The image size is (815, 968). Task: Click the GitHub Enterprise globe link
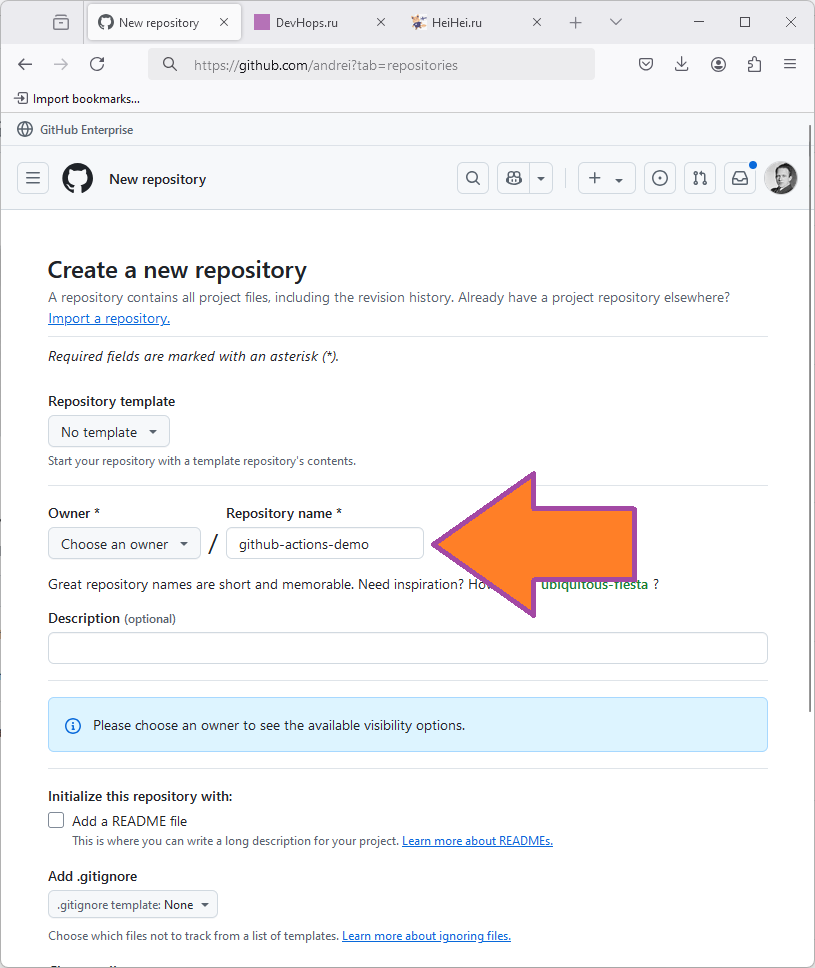point(75,130)
